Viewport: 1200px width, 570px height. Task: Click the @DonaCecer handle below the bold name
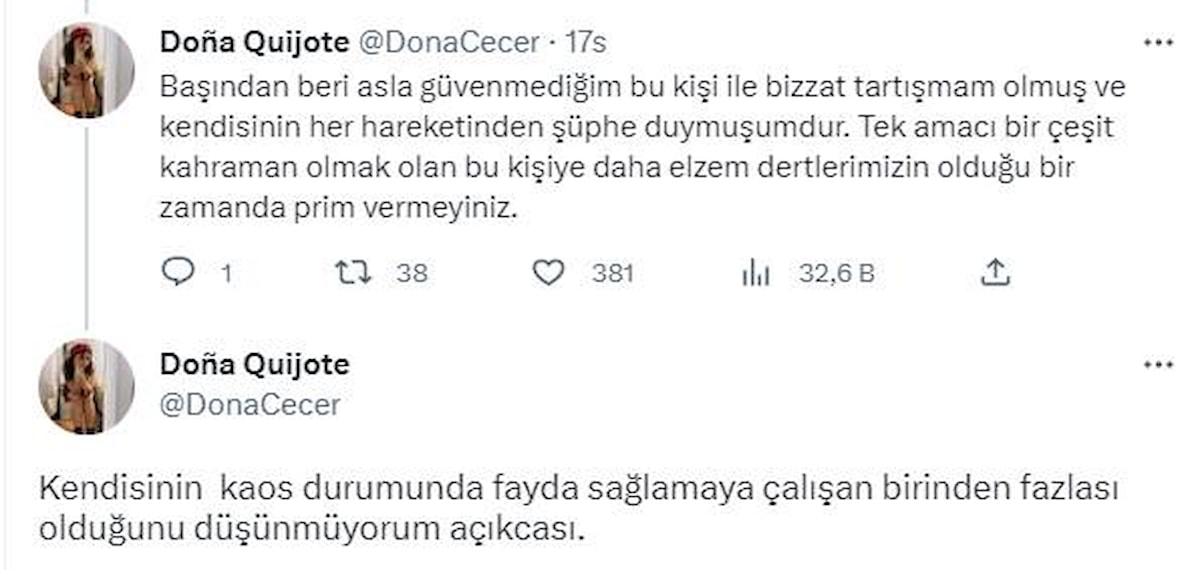point(250,404)
